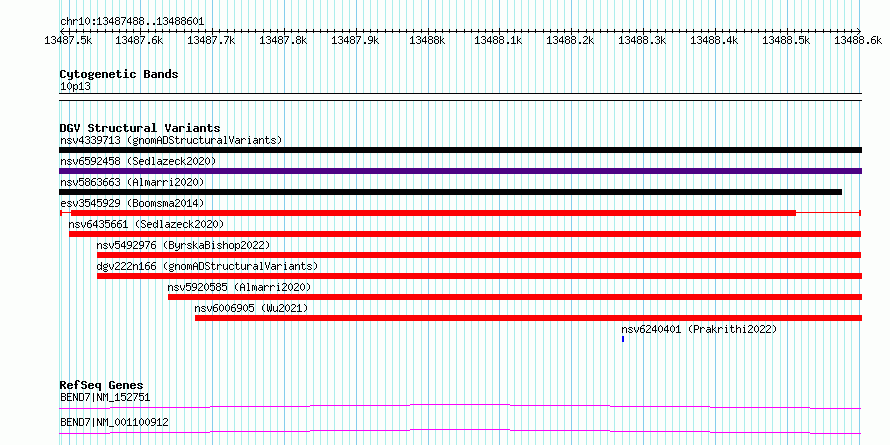
Task: Click the 13488.2k ruler position
Action: (x=570, y=40)
